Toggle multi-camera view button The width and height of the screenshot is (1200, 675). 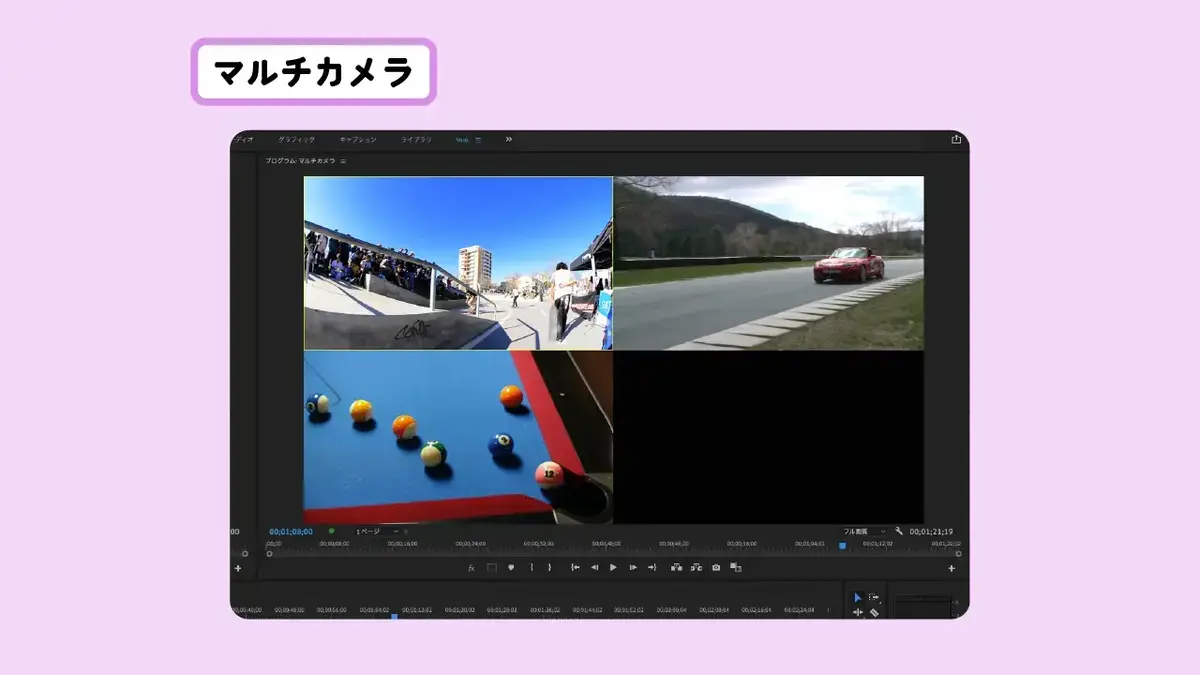tap(736, 567)
